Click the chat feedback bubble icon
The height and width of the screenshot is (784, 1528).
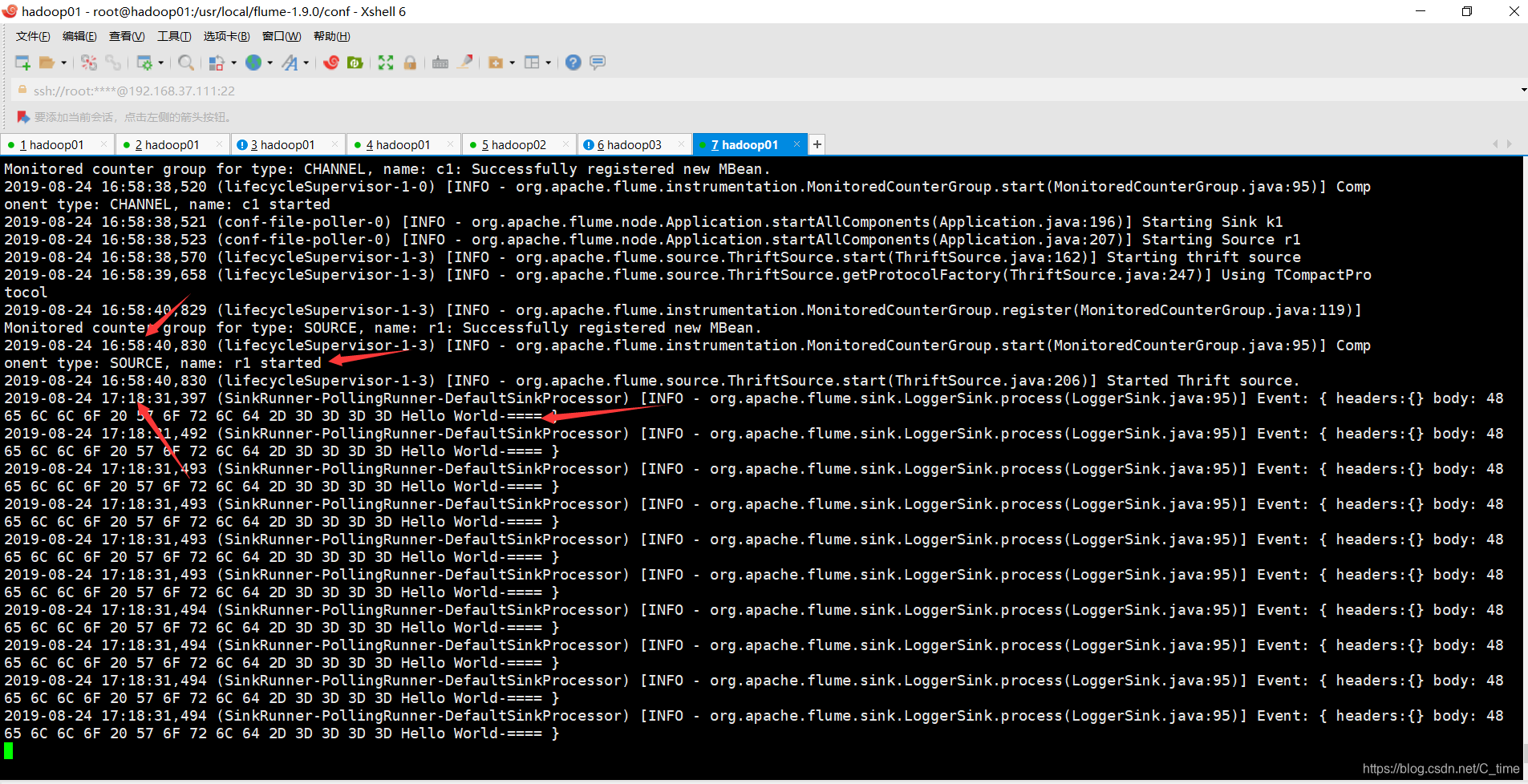(598, 63)
